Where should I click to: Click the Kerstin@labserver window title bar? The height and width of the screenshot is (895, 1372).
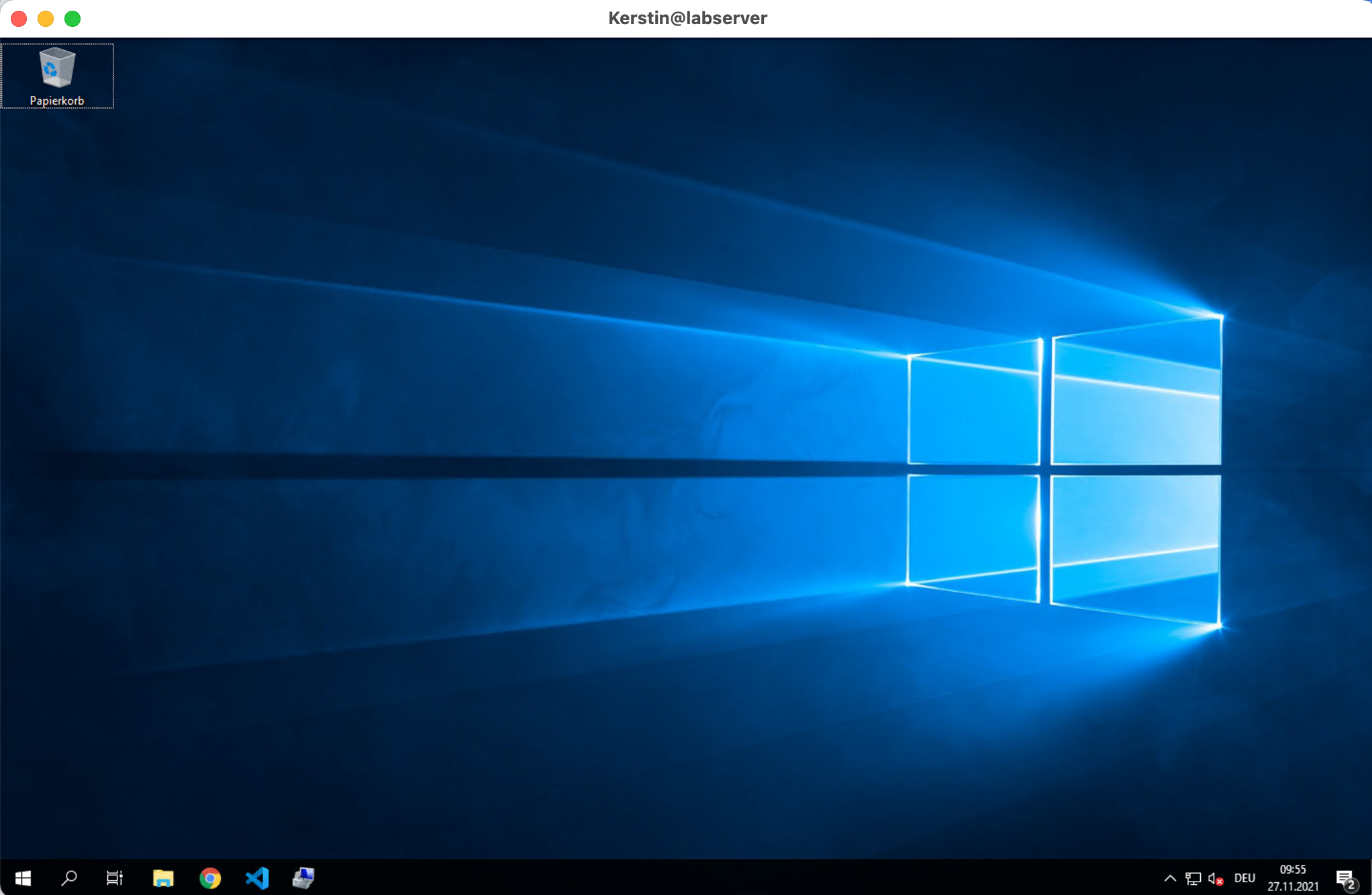tap(687, 19)
